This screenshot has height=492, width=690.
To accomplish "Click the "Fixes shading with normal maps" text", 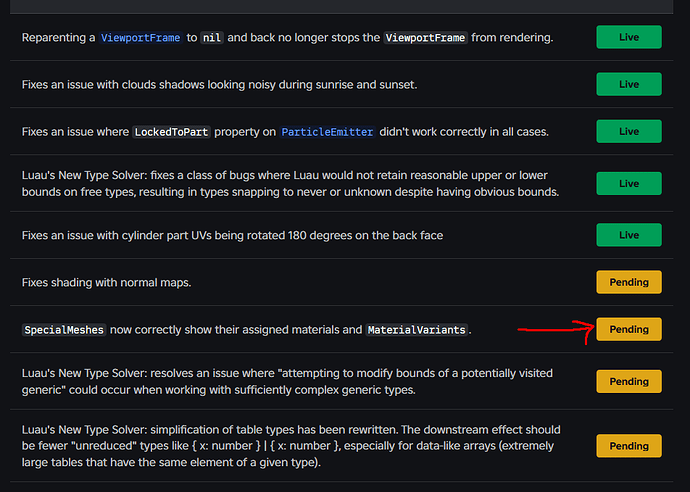I will [x=106, y=282].
